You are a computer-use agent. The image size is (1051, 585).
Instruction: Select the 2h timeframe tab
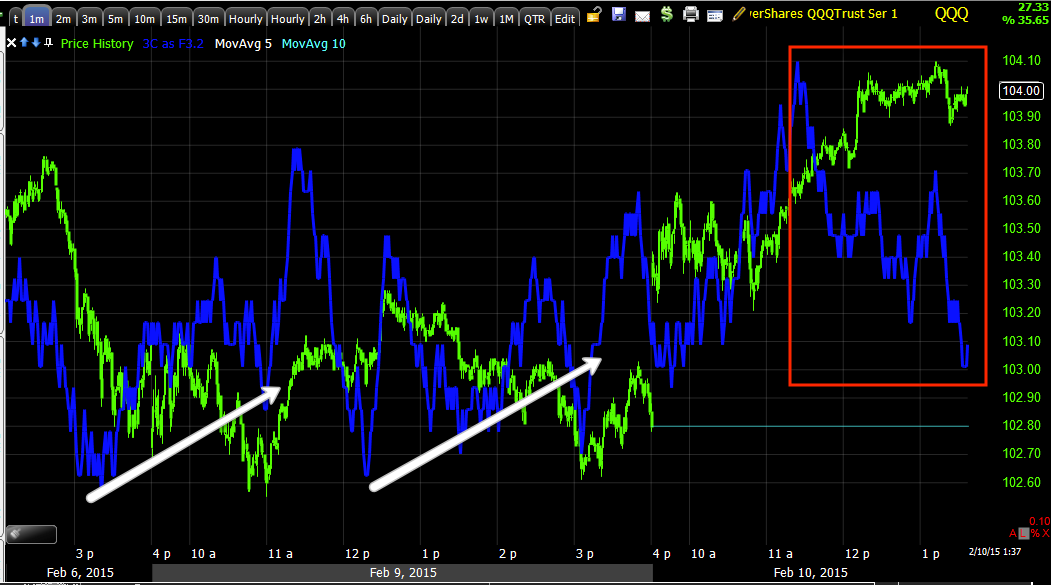(x=320, y=19)
